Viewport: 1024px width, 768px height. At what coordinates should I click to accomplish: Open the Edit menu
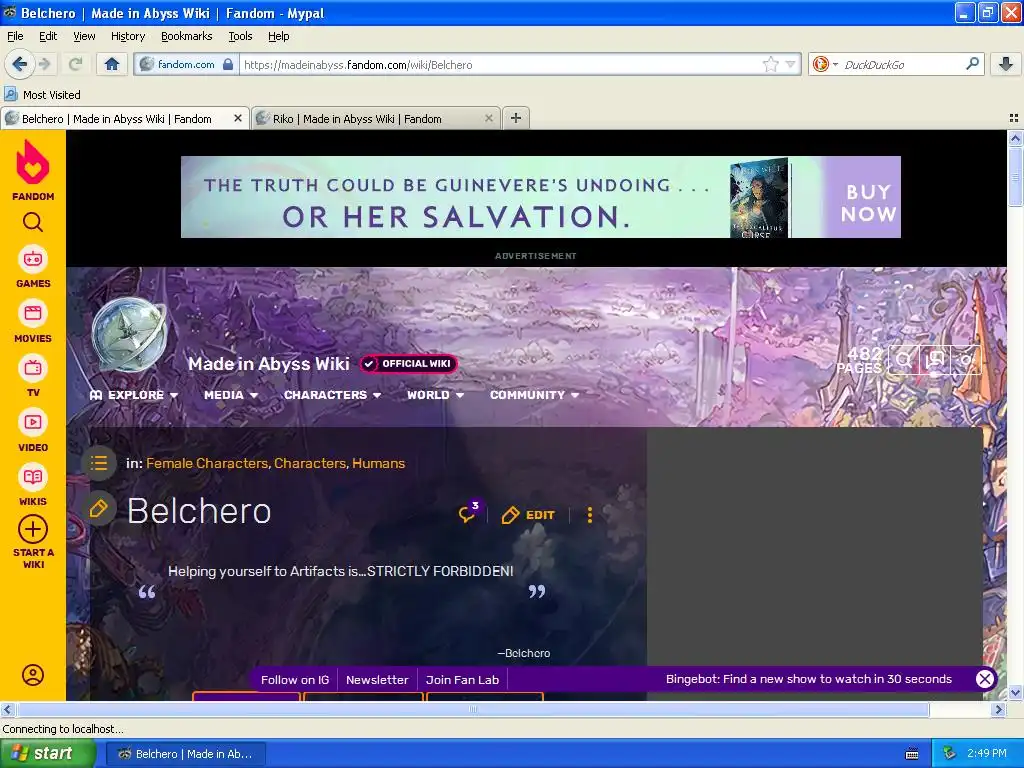pyautogui.click(x=48, y=36)
